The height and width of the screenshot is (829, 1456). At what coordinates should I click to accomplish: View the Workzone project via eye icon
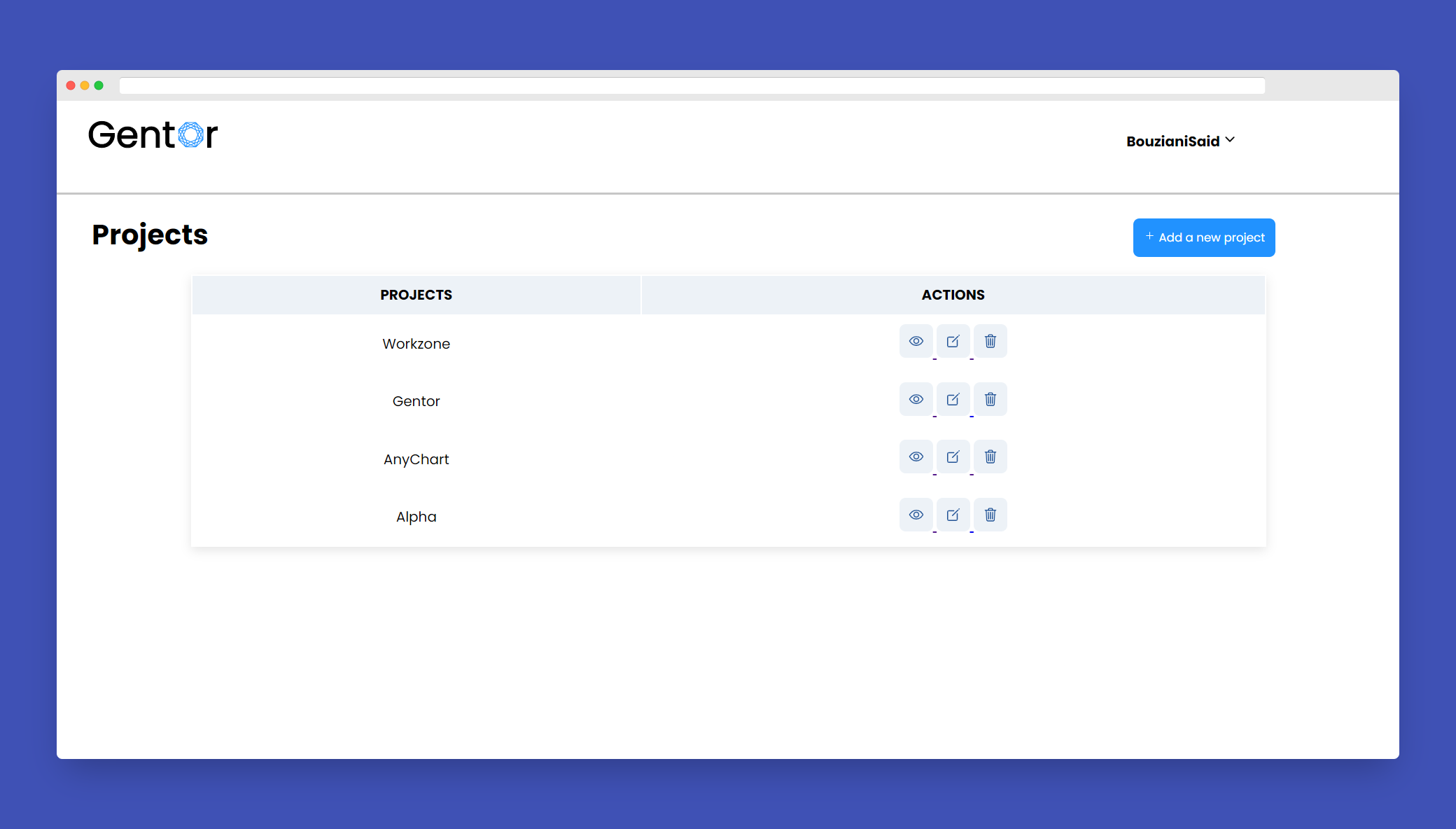pos(916,341)
